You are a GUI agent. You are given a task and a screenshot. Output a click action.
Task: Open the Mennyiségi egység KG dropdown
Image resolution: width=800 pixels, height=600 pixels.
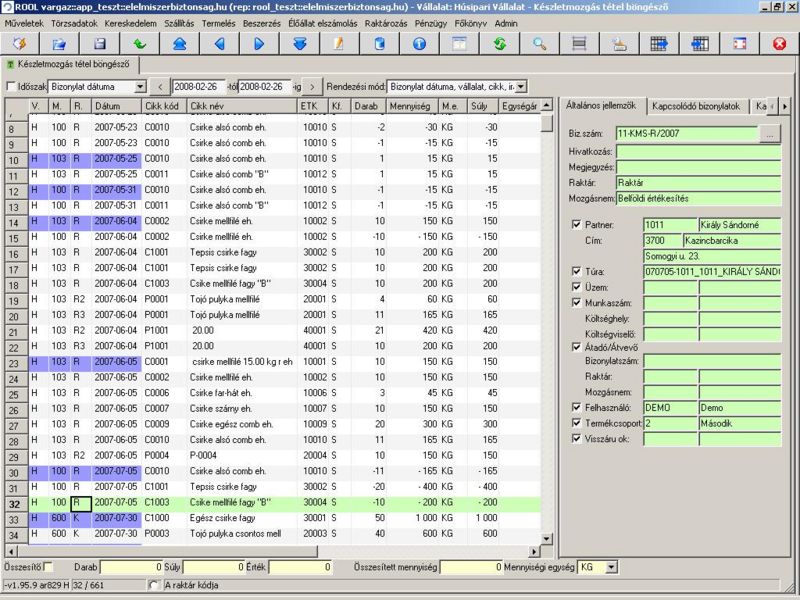click(611, 567)
